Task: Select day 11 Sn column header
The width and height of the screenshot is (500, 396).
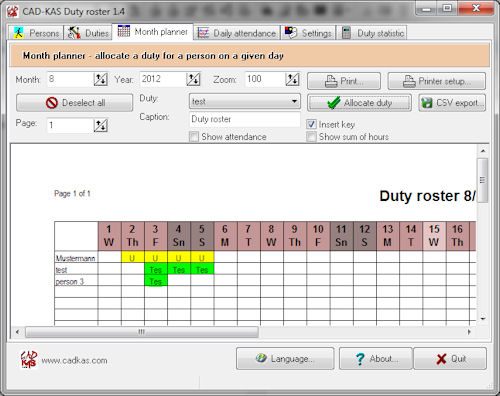Action: [342, 236]
